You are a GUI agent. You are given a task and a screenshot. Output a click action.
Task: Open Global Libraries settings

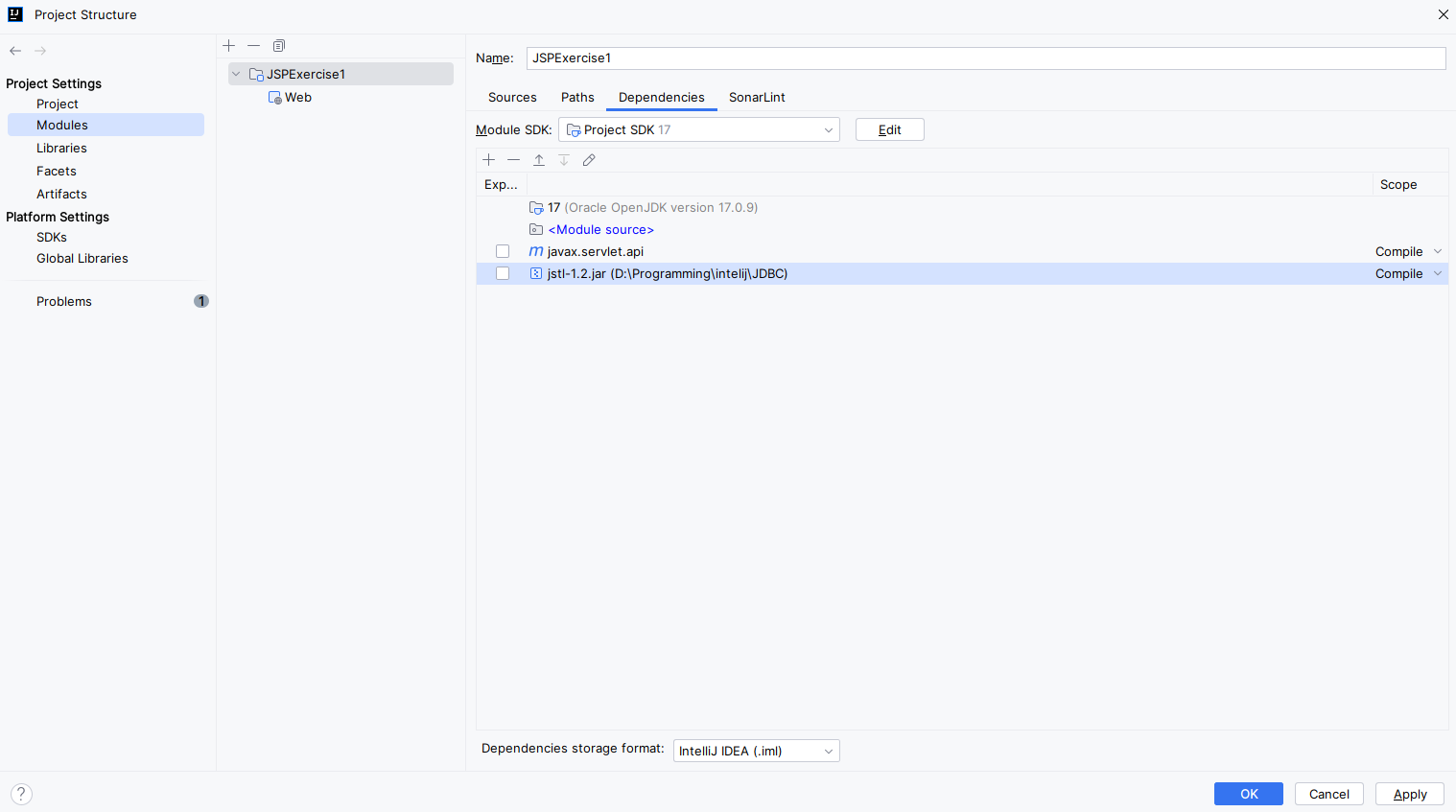click(82, 258)
